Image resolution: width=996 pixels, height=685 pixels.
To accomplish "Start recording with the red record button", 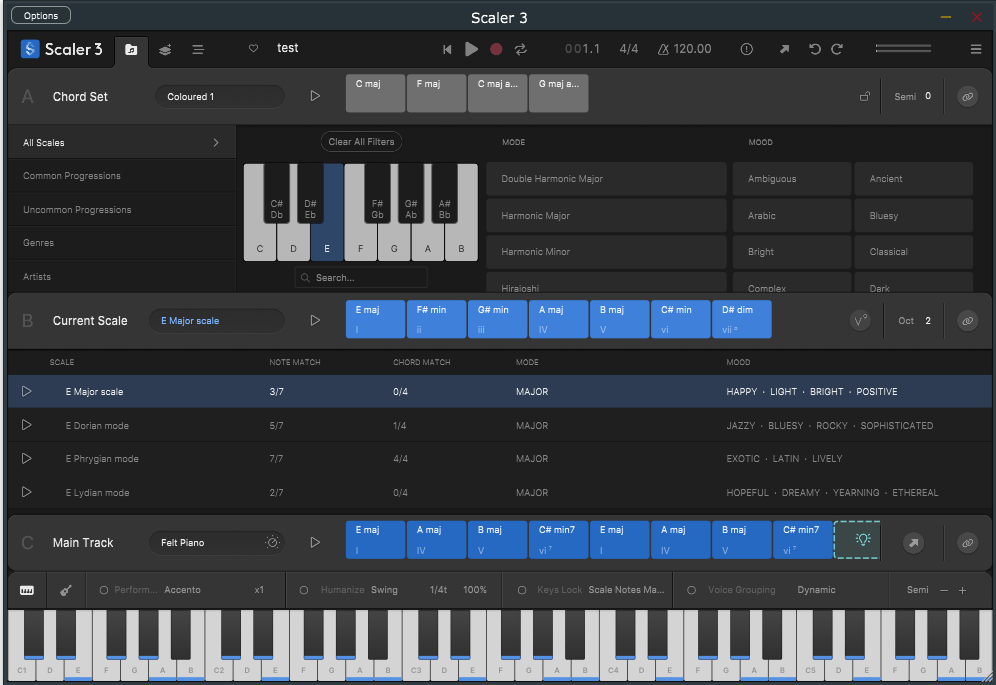I will coord(496,49).
